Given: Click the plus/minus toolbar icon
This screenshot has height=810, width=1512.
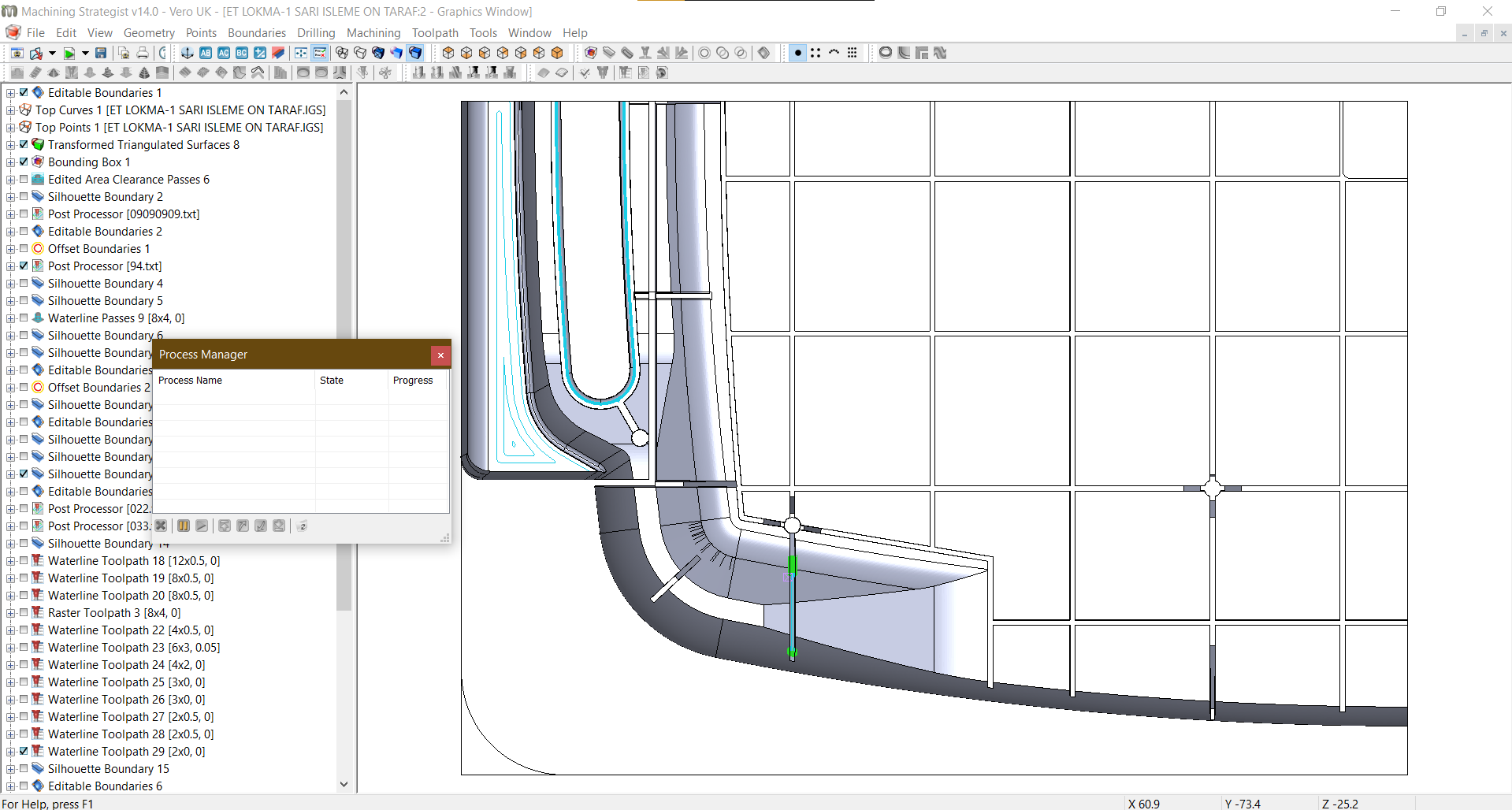Looking at the screenshot, I should tap(260, 53).
